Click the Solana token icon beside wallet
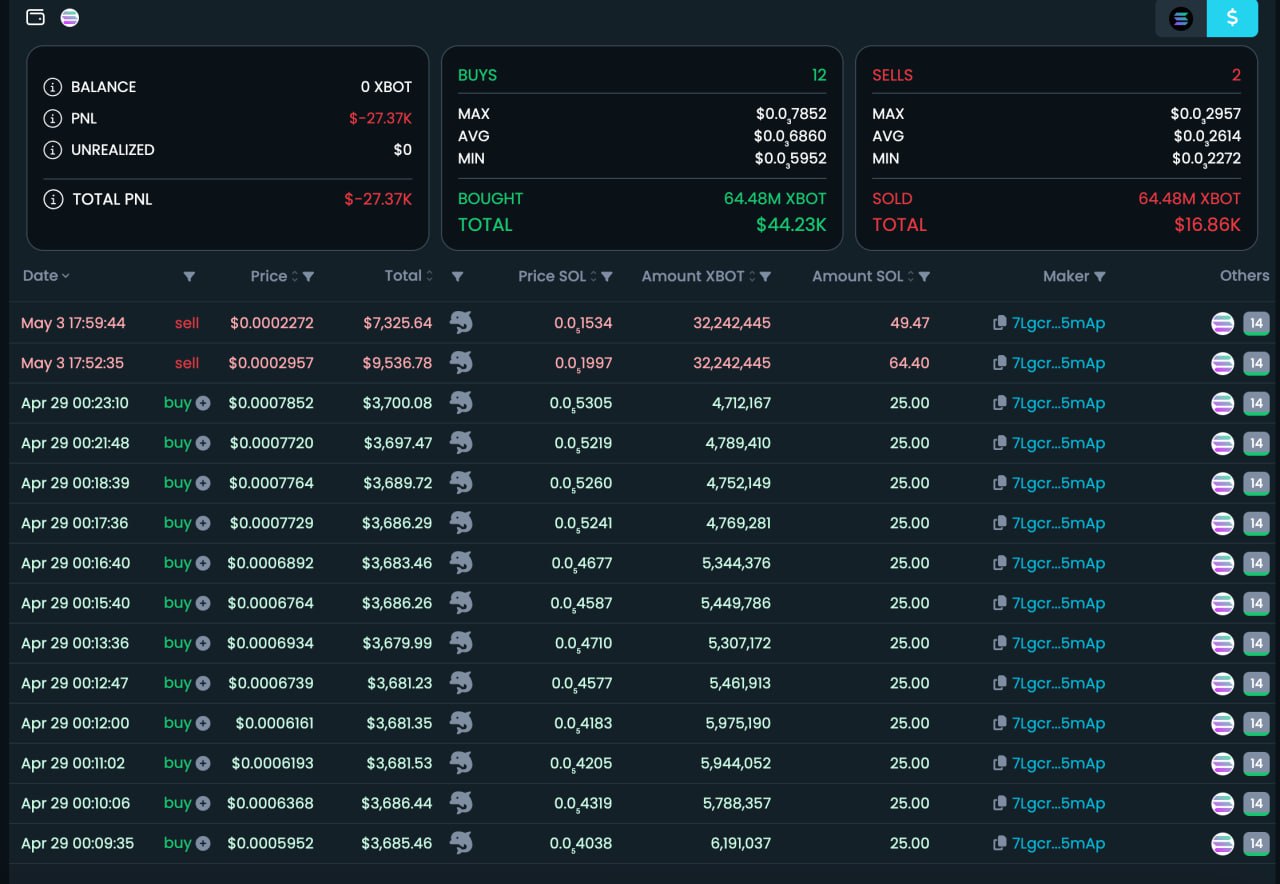This screenshot has width=1280, height=884. [x=69, y=18]
